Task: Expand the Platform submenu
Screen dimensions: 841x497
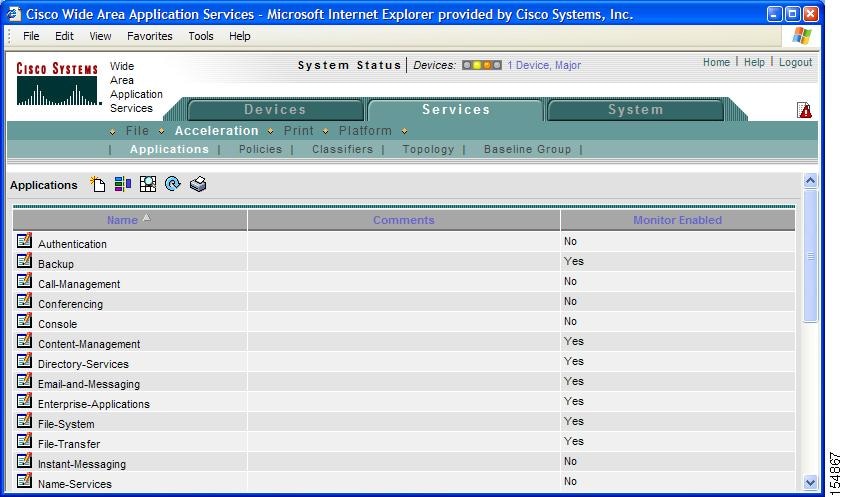Action: click(365, 130)
